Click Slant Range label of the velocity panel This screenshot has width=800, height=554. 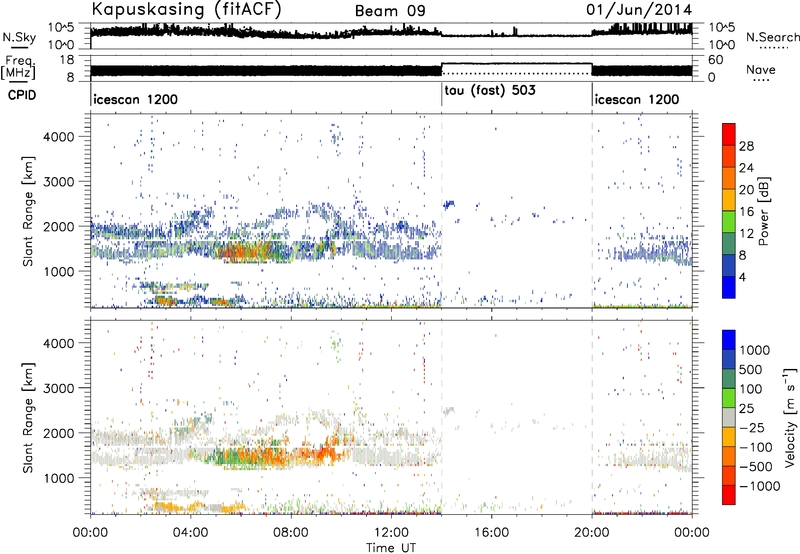28,417
